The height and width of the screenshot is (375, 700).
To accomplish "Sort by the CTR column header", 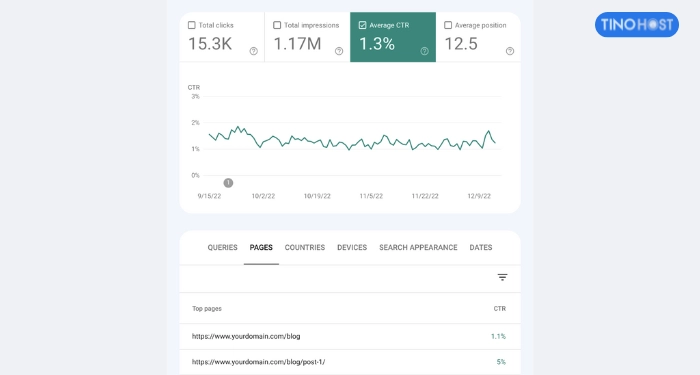I will (500, 308).
